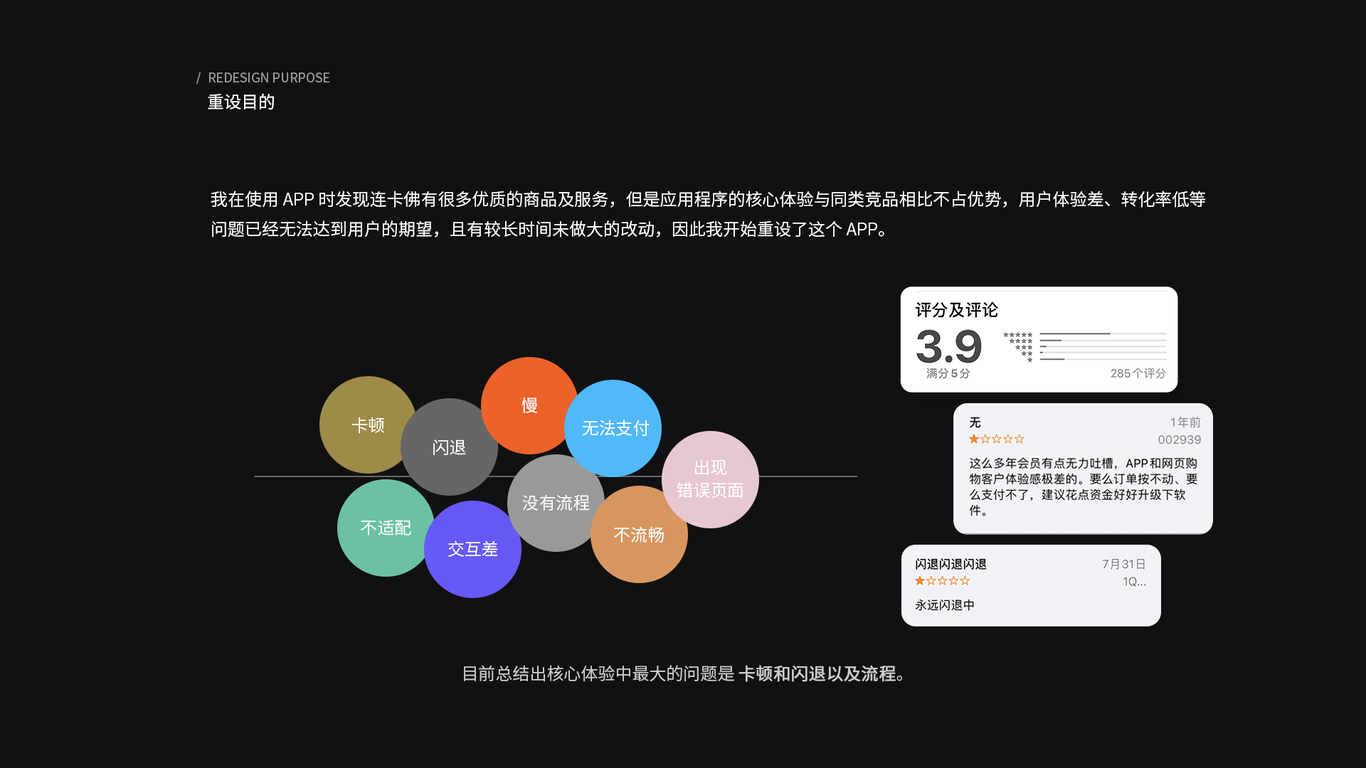This screenshot has height=768, width=1366.
Task: Click the 7月31日 review date
Action: click(1124, 564)
